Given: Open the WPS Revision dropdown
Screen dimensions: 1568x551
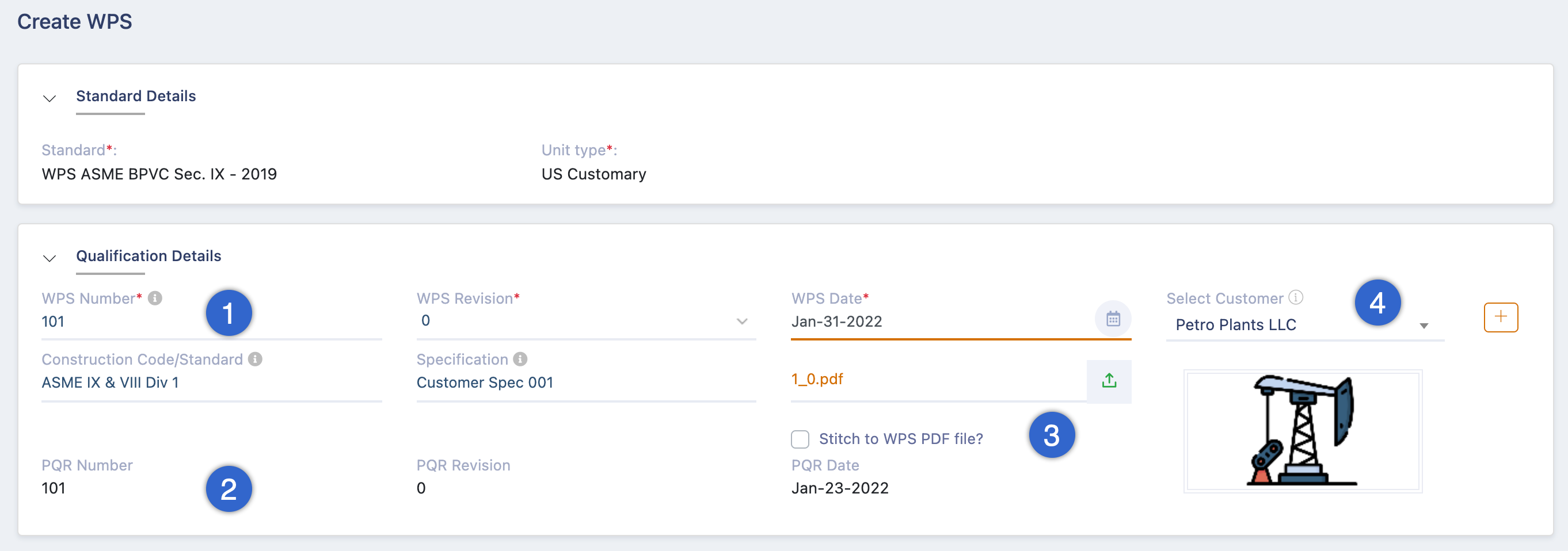Looking at the screenshot, I should (586, 320).
